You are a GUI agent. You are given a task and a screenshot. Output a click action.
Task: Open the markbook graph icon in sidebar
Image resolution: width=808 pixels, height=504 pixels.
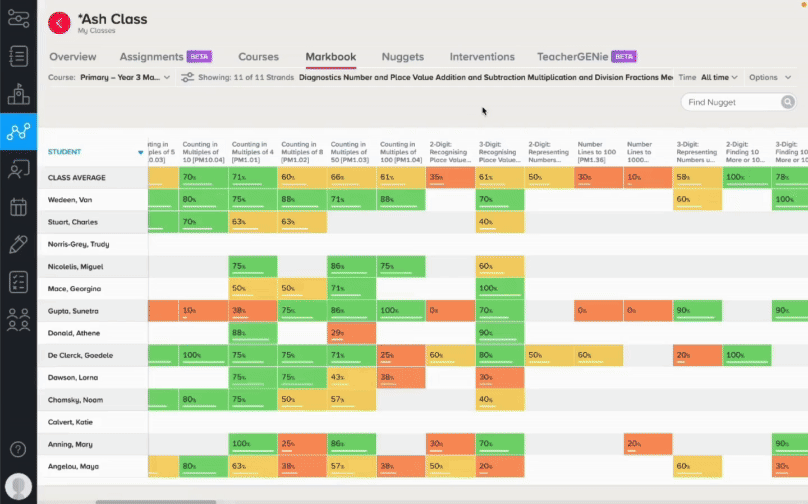[19, 131]
